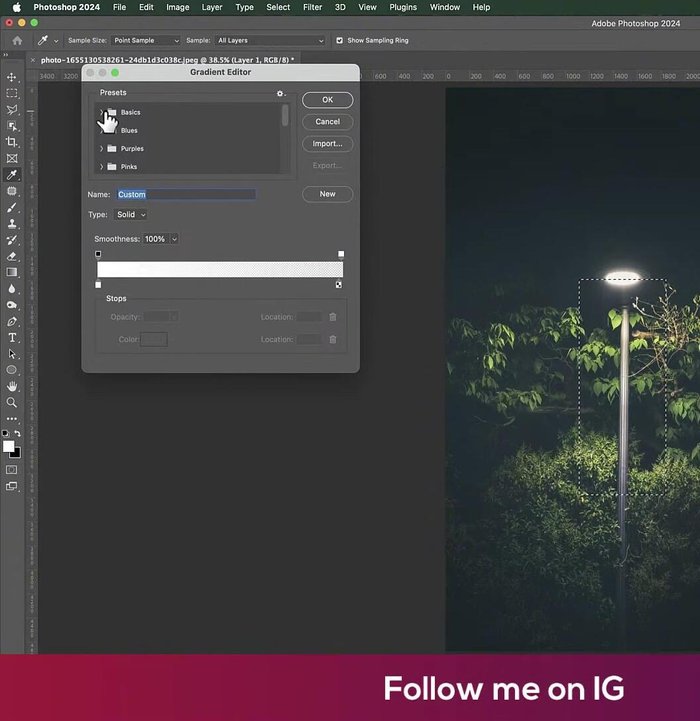700x721 pixels.
Task: Expand the Purples preset folder
Action: 101,149
